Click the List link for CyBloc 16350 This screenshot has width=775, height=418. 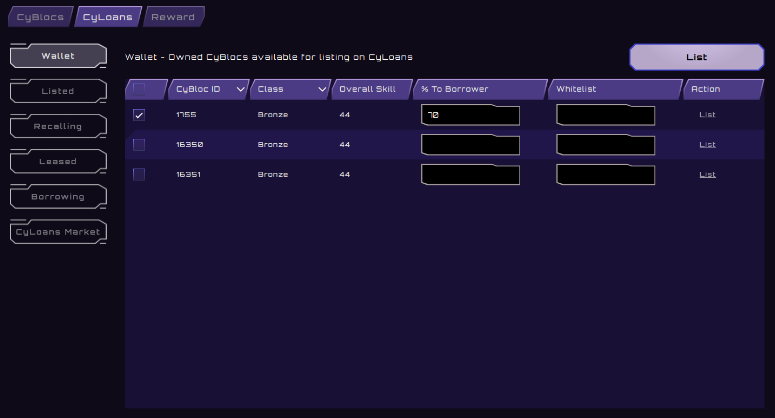coord(707,145)
